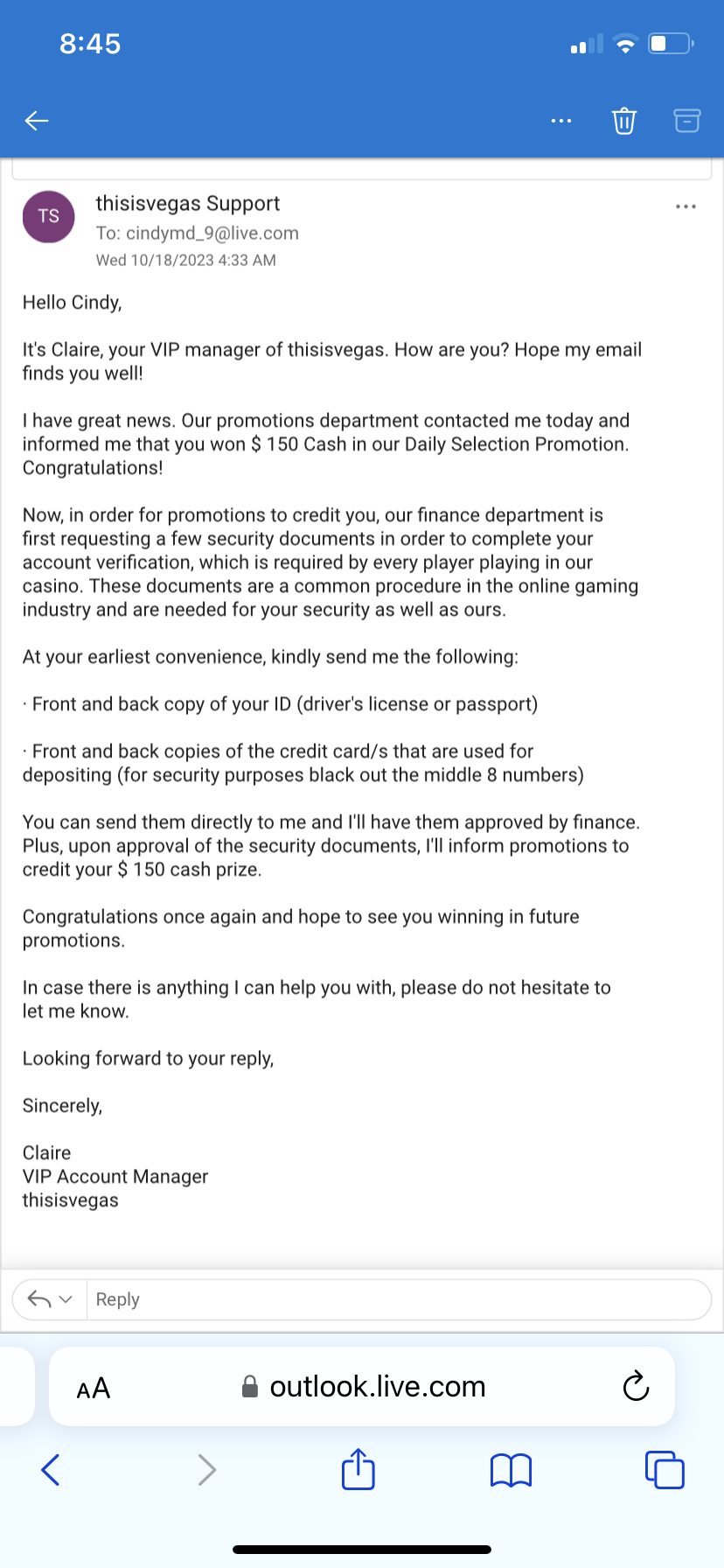The width and height of the screenshot is (724, 1568).
Task: Go back using Safari's back chevron
Action: coord(51,1470)
